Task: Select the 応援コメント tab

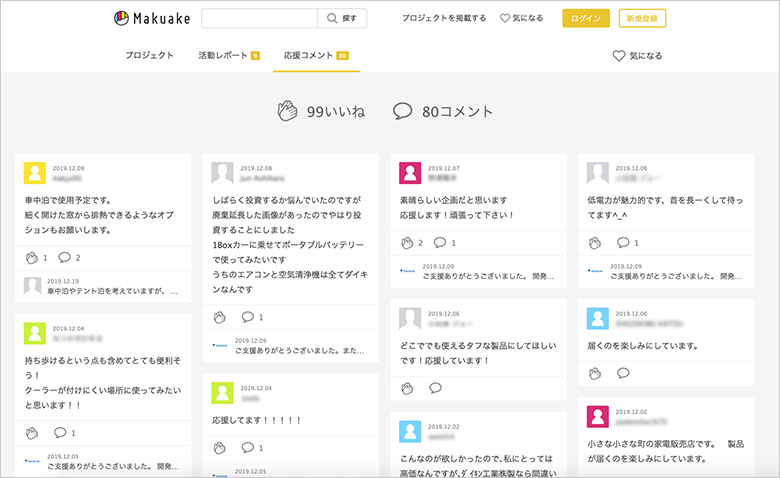Action: click(x=315, y=56)
